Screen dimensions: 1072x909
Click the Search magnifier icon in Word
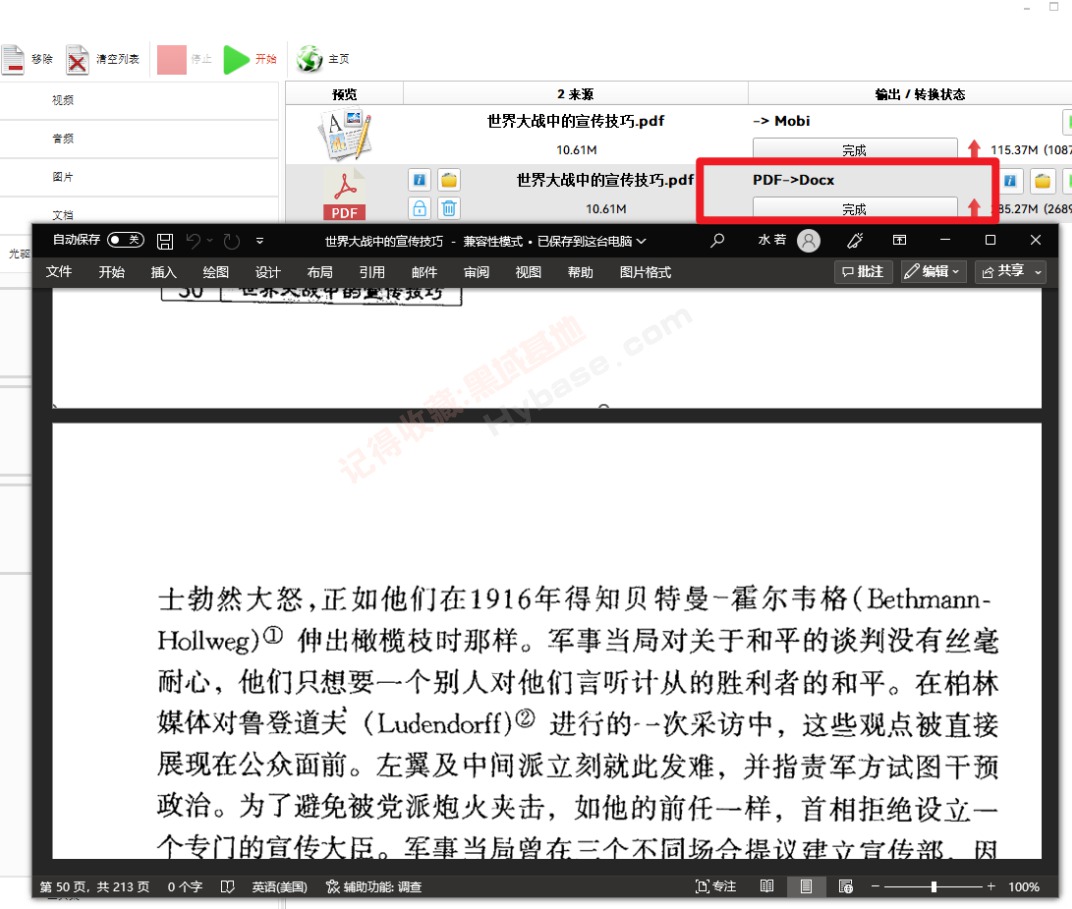click(x=717, y=241)
